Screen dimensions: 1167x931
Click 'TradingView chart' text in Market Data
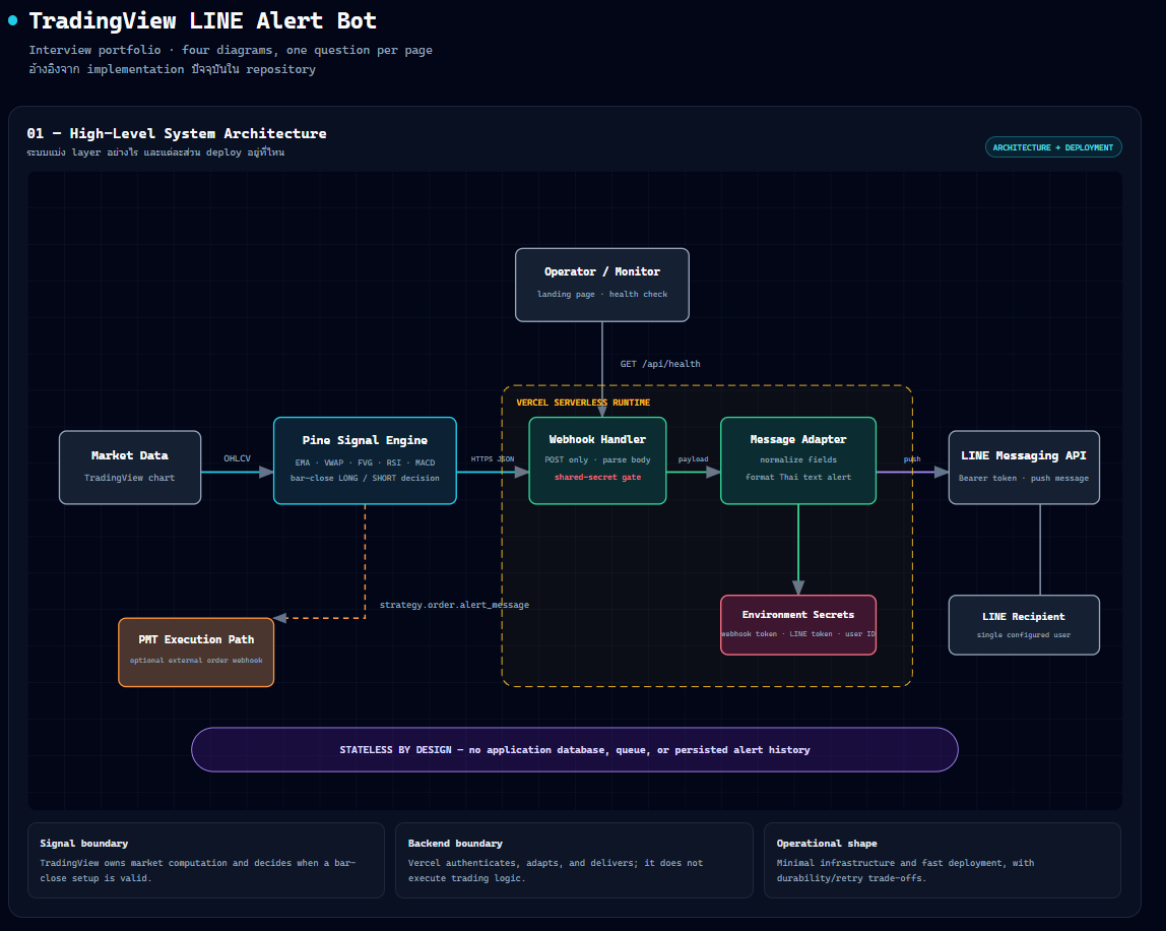[x=130, y=478]
